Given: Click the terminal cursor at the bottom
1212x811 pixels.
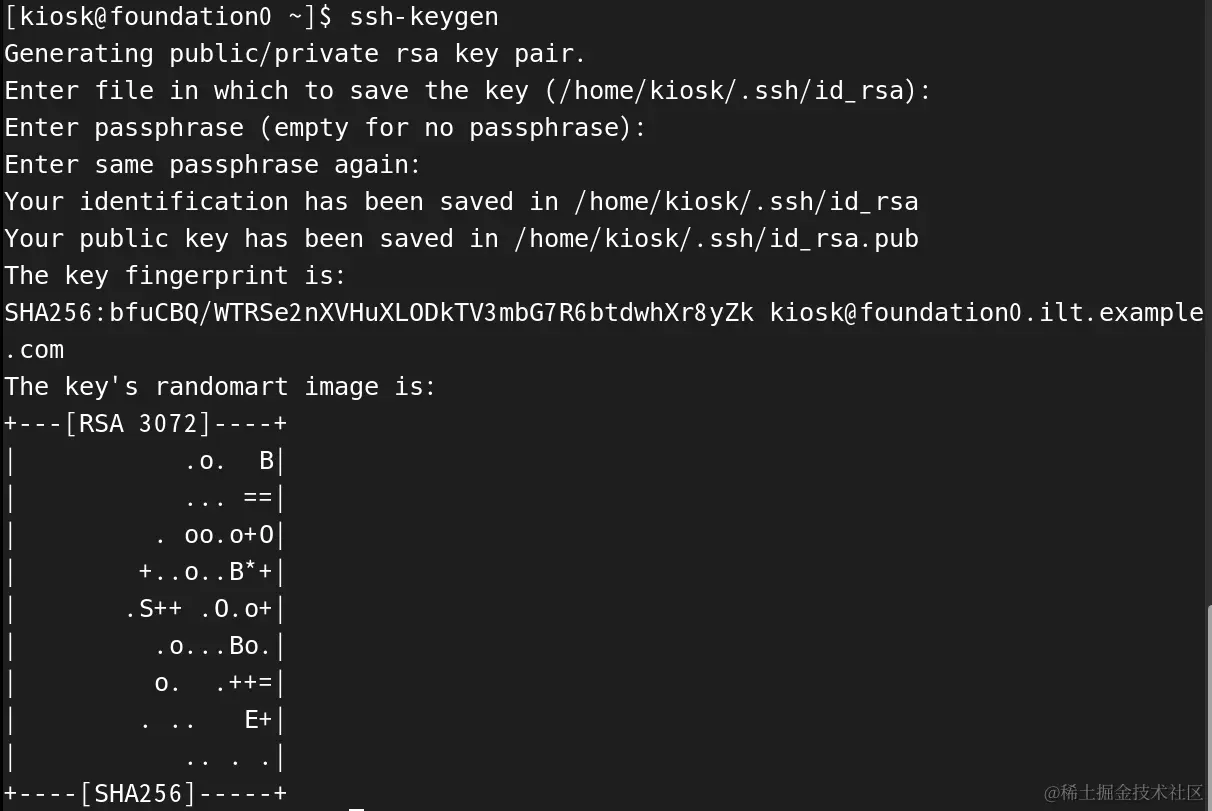Looking at the screenshot, I should coord(356,808).
